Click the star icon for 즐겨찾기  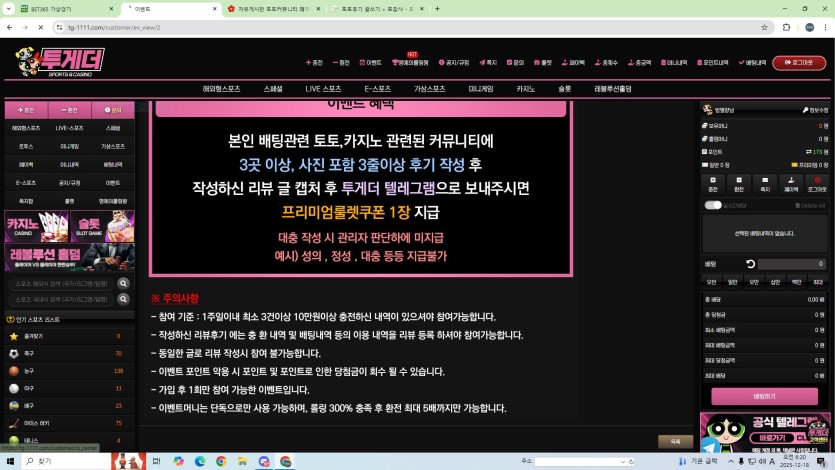click(x=11, y=336)
